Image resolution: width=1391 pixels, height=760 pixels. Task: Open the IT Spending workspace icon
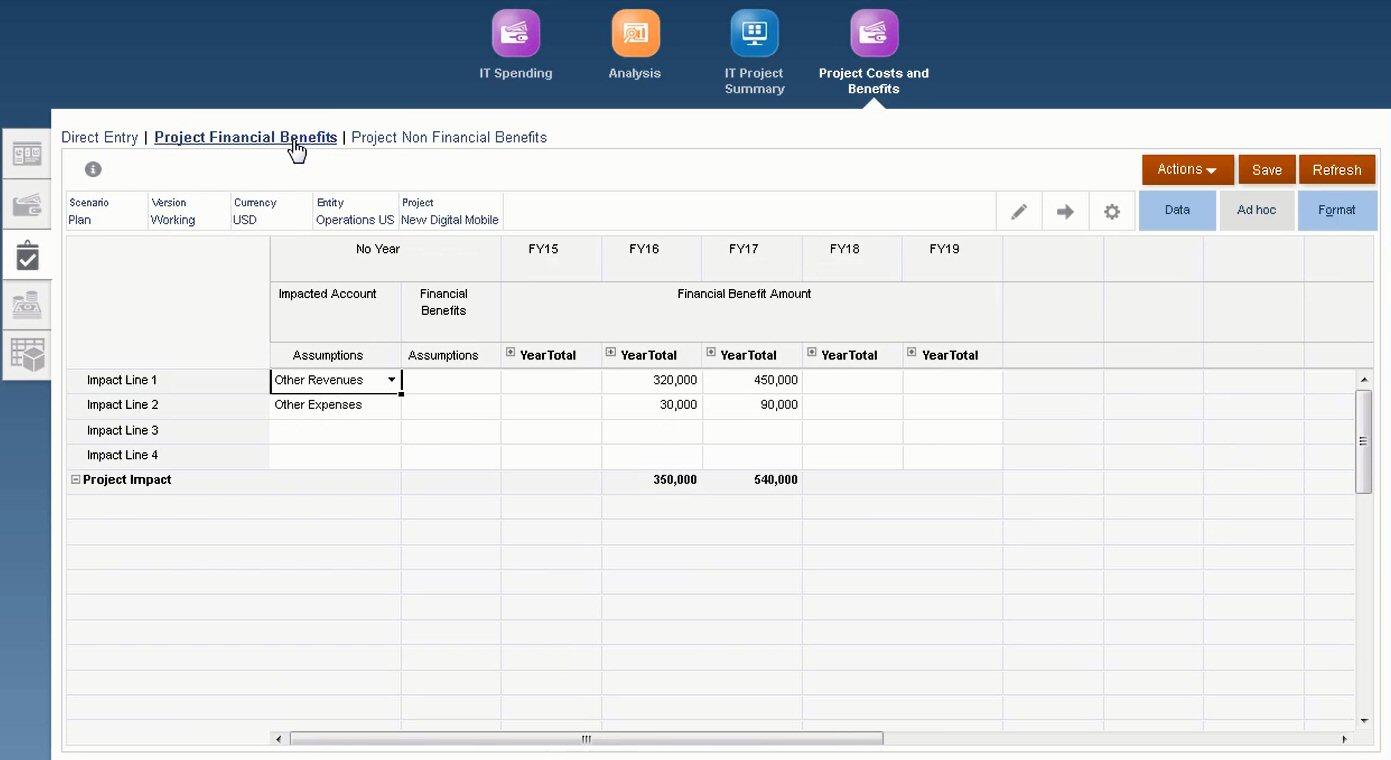click(515, 32)
